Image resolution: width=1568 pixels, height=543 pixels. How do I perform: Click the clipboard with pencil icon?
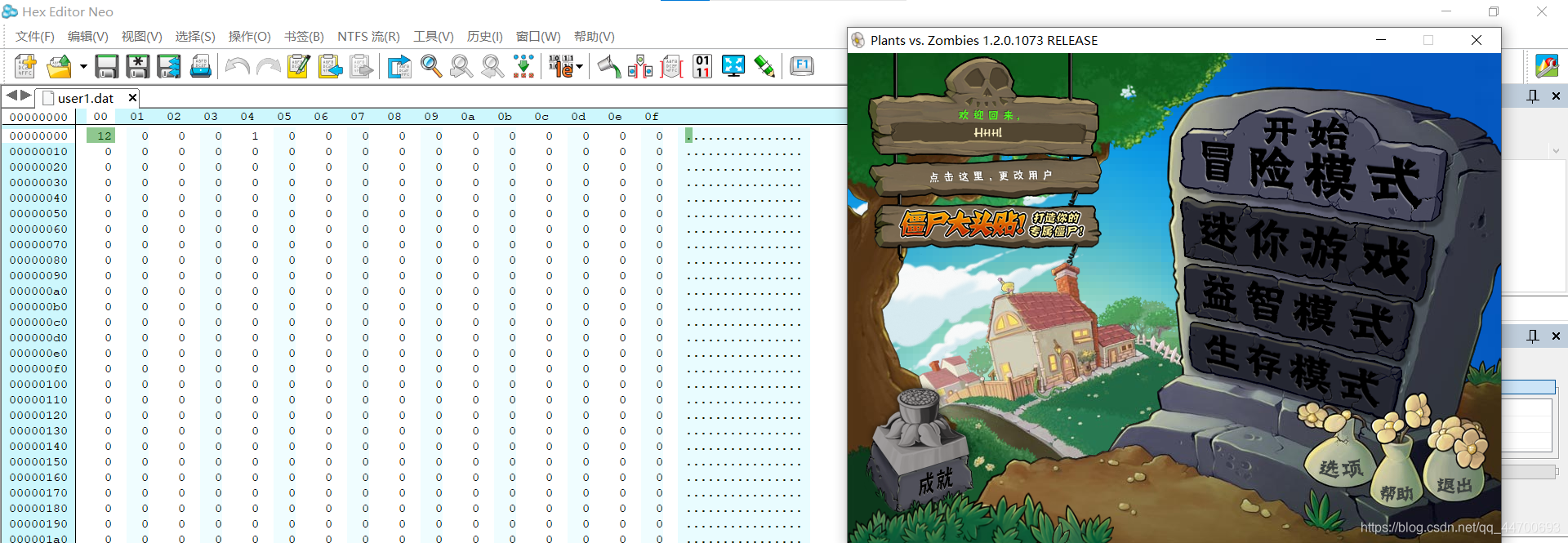pos(299,66)
